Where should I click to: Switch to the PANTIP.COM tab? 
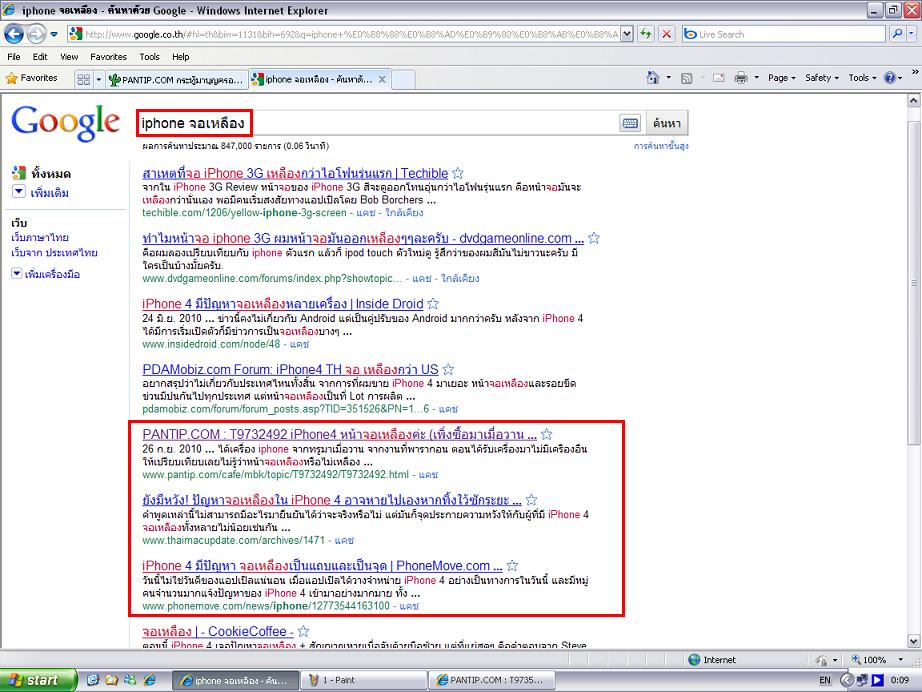(x=177, y=79)
